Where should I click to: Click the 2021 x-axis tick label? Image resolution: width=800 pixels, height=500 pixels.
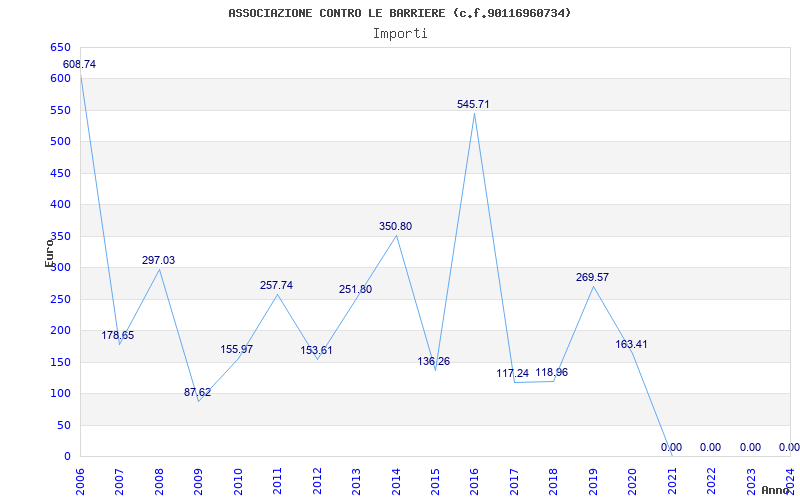[x=672, y=482]
